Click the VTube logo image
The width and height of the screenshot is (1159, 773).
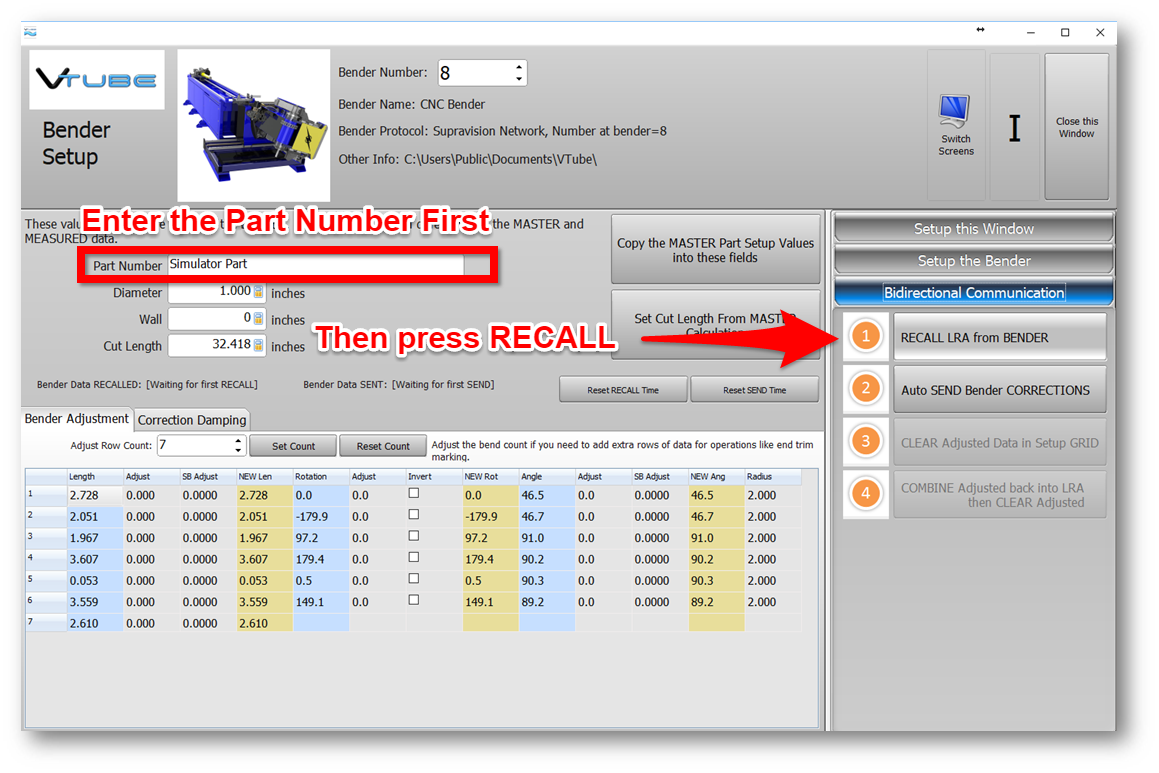[x=97, y=80]
